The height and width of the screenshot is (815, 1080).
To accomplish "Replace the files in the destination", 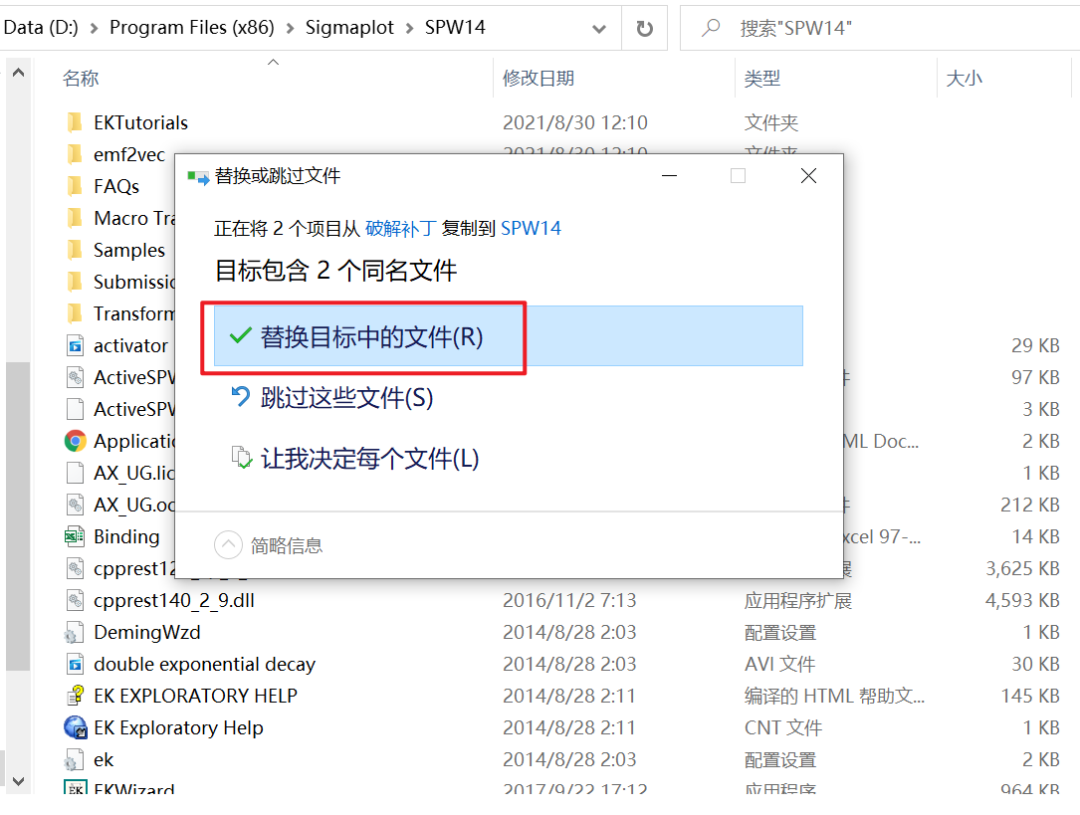I will pyautogui.click(x=508, y=336).
